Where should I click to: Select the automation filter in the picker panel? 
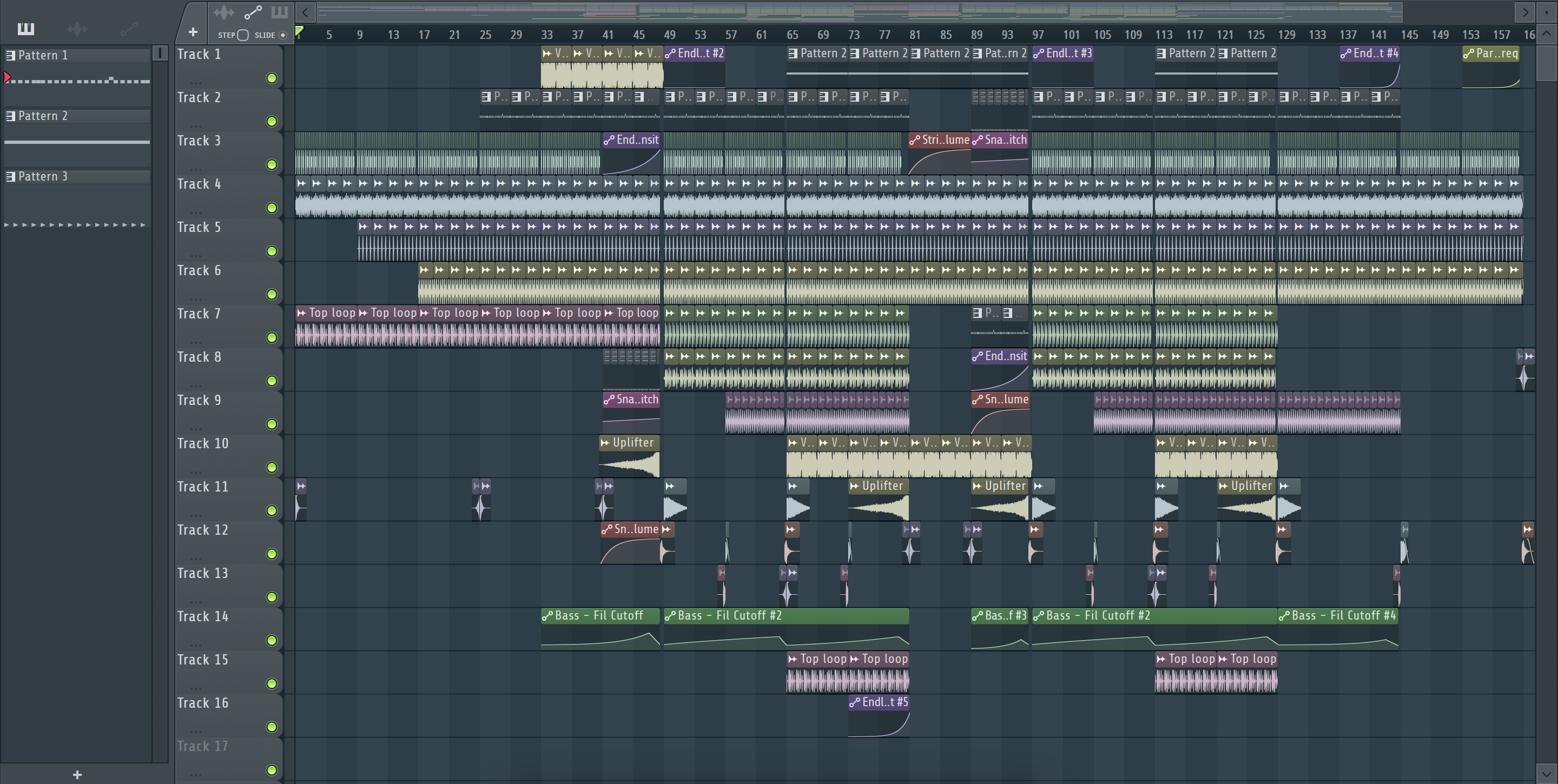(x=129, y=29)
